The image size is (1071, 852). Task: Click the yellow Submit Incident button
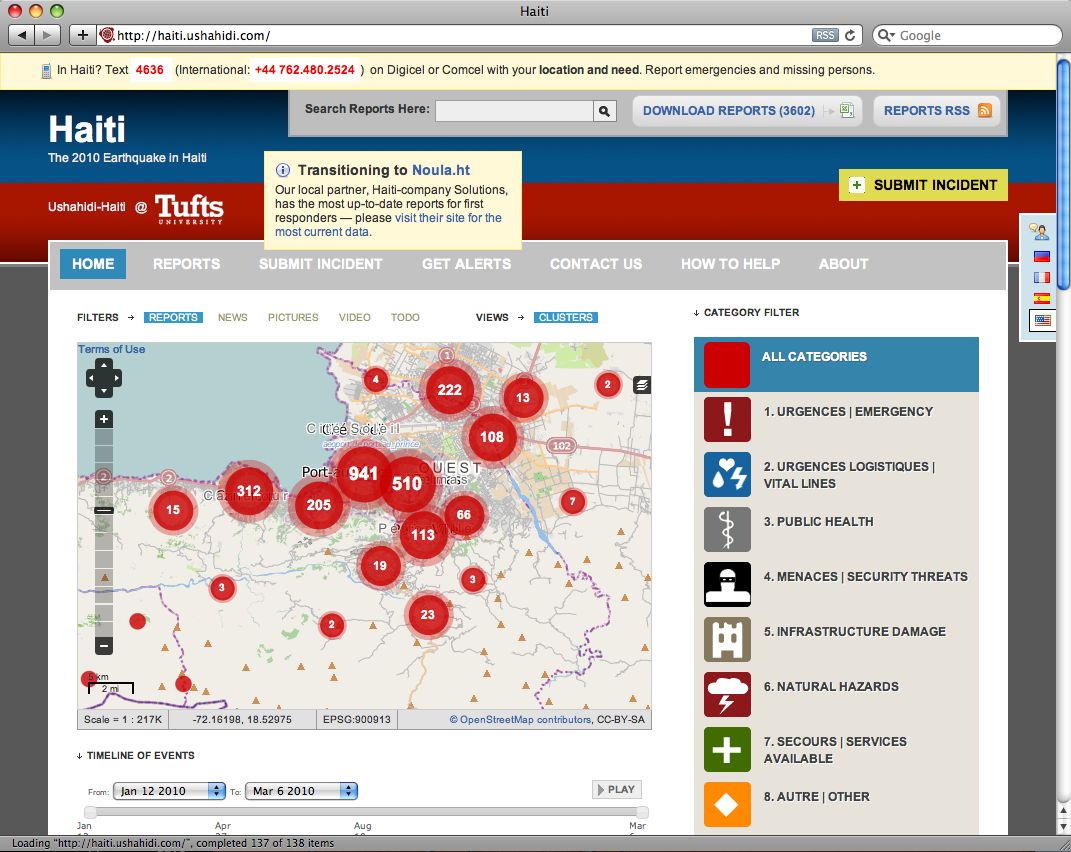(x=923, y=185)
